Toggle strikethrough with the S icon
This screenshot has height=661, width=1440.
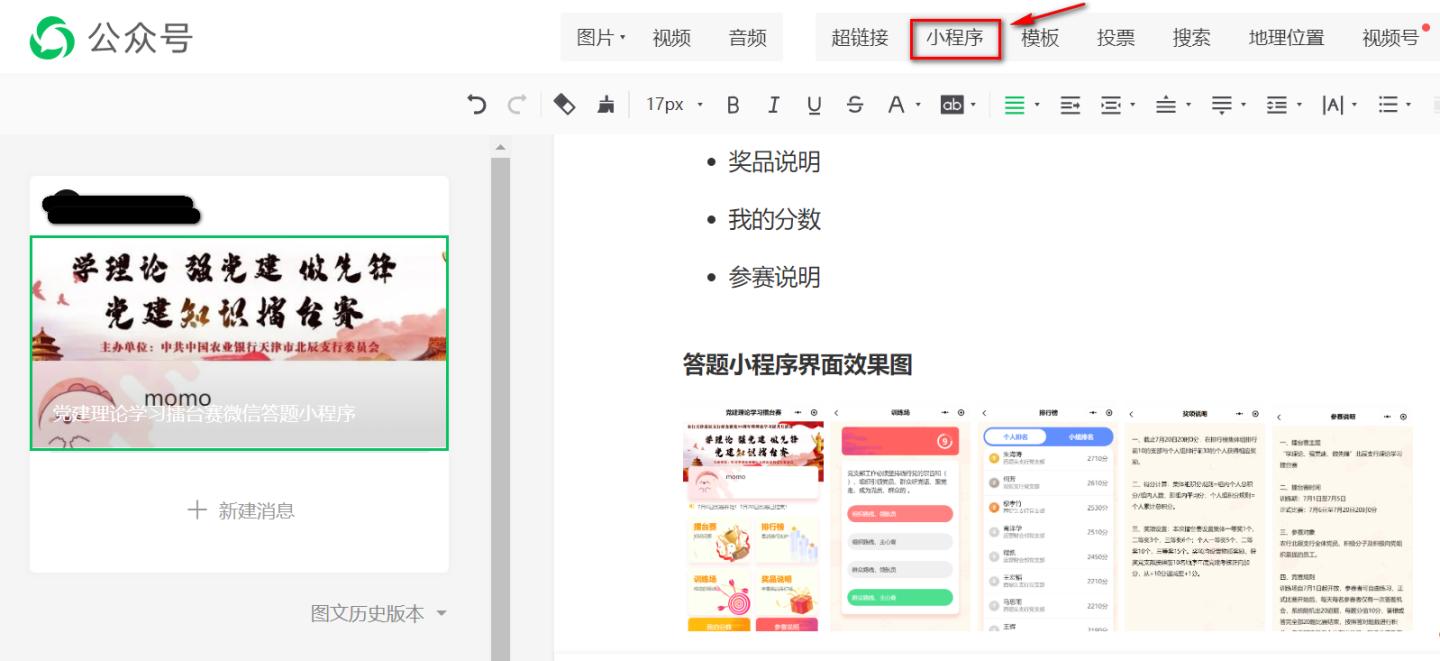click(856, 104)
